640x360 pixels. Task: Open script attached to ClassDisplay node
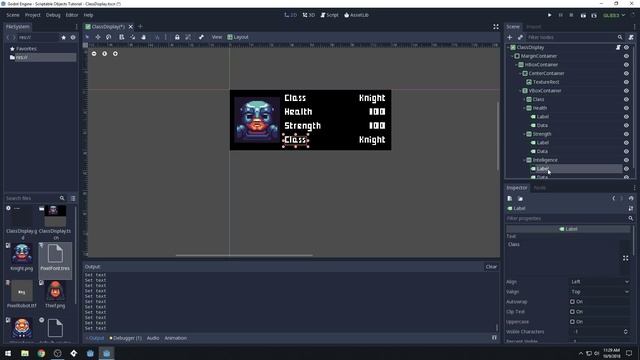point(618,47)
